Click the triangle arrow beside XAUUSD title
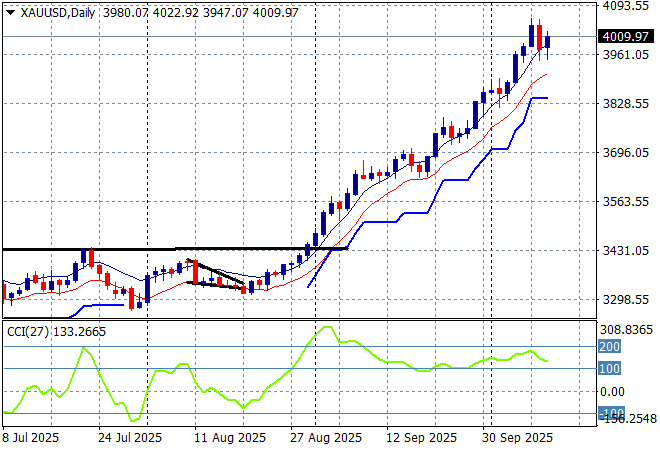Viewport: 660px width, 450px height. point(10,11)
